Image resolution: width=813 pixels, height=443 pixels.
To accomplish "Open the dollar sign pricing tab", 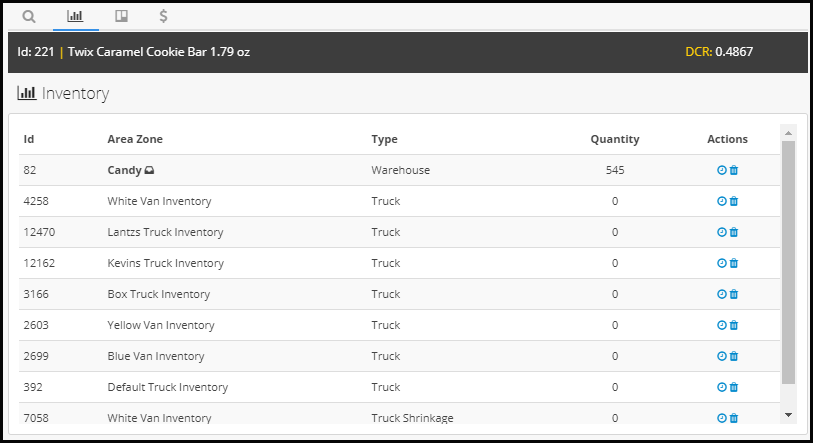I will point(163,16).
